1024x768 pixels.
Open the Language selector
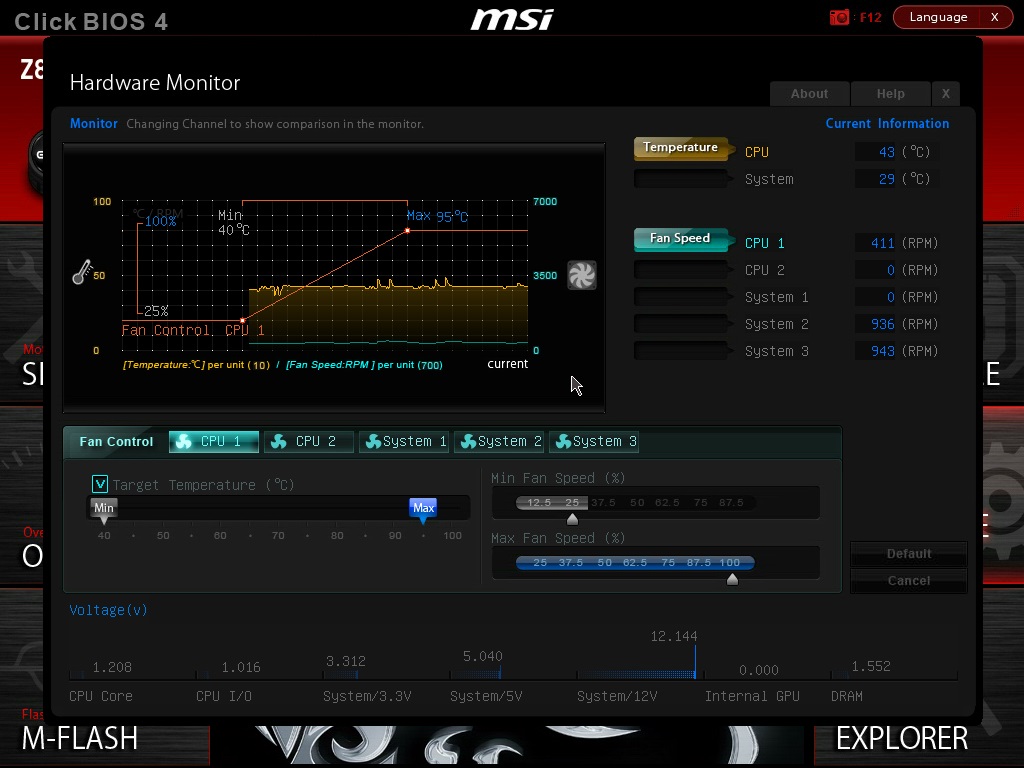938,17
